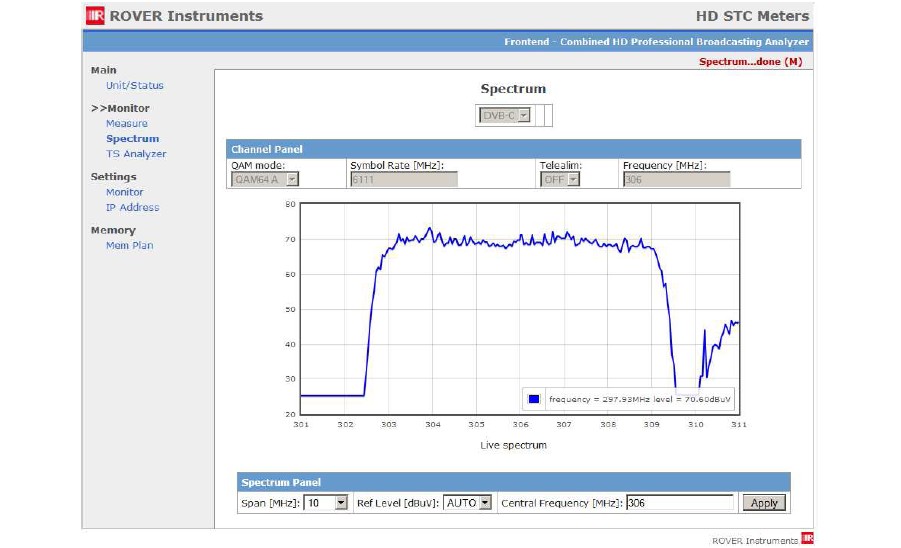This screenshot has width=901, height=548.
Task: Open the Ref Level AUTO dropdown
Action: click(467, 503)
